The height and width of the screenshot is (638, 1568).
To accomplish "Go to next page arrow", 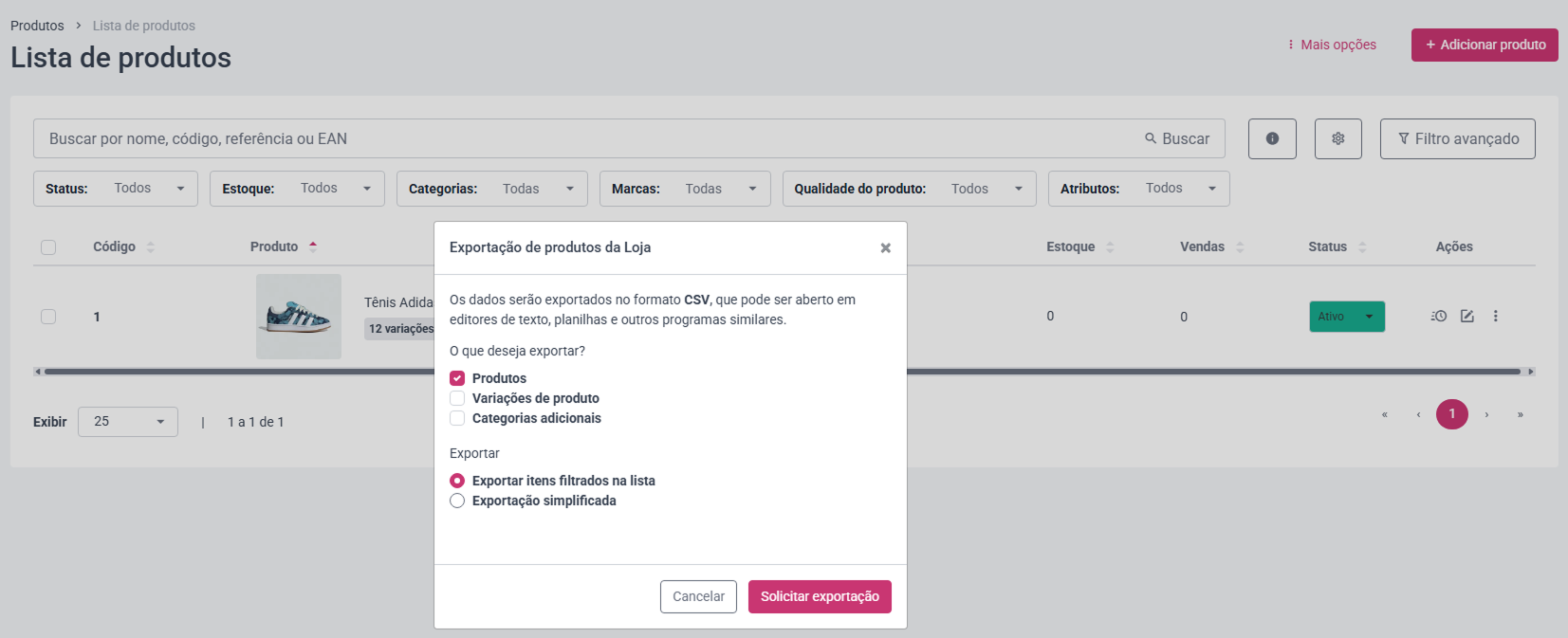I will pyautogui.click(x=1486, y=414).
